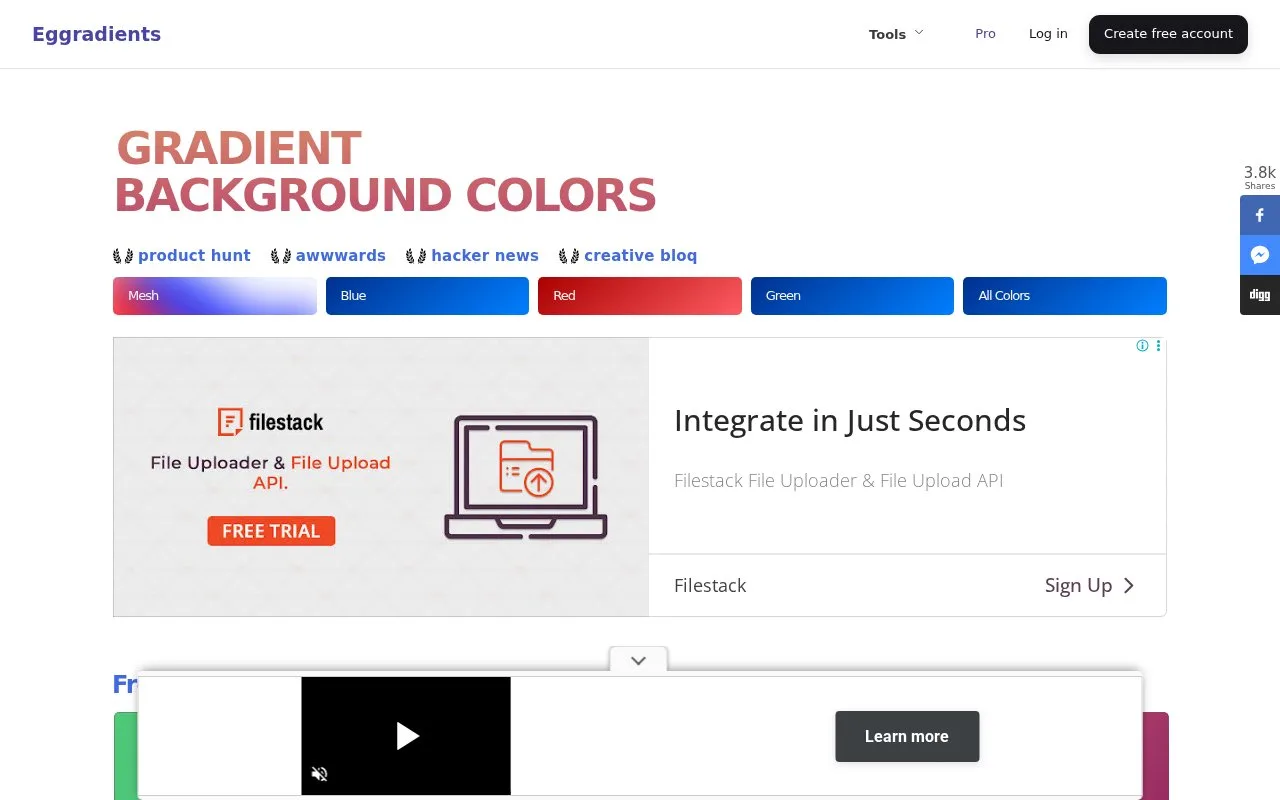This screenshot has width=1280, height=800.
Task: Play the video in the bottom banner
Action: coord(406,736)
